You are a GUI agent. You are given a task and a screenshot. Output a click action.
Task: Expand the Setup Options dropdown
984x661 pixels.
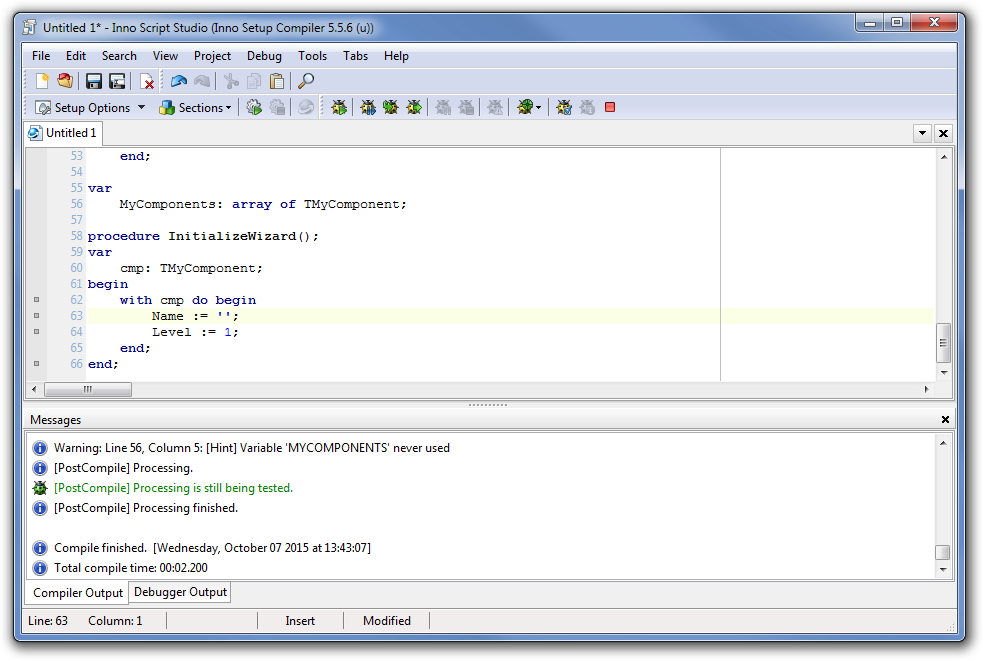click(x=141, y=107)
